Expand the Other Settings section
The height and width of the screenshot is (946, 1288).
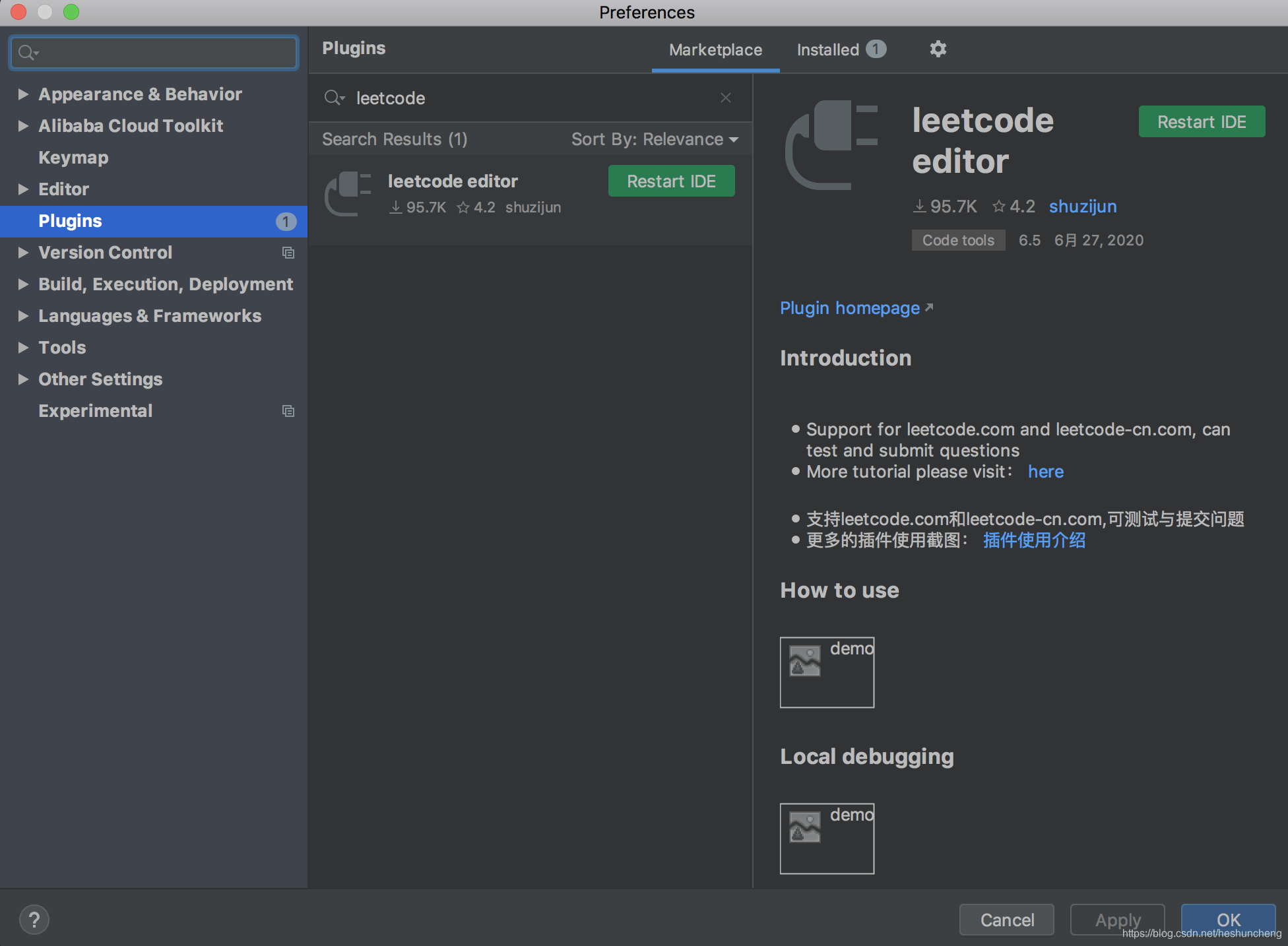click(x=23, y=379)
